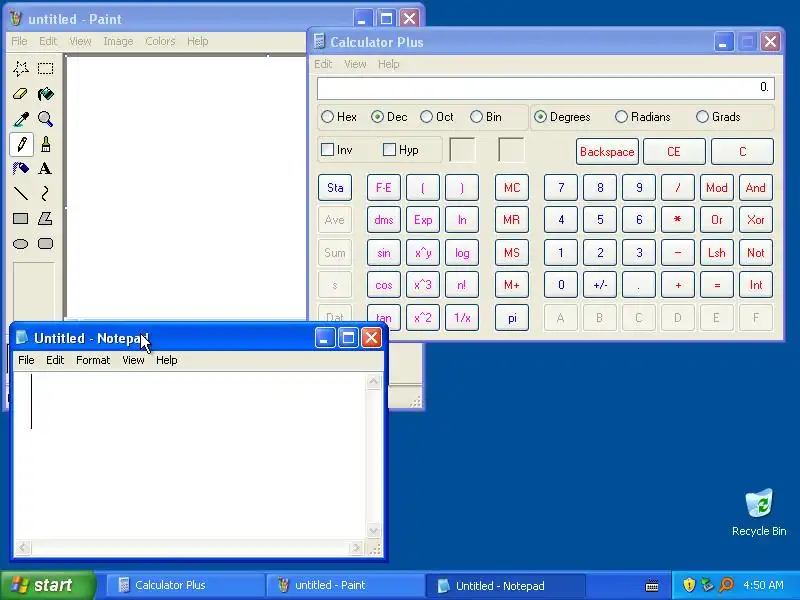Click the Notepad title bar icon
This screenshot has height=600, width=800.
tap(22, 337)
